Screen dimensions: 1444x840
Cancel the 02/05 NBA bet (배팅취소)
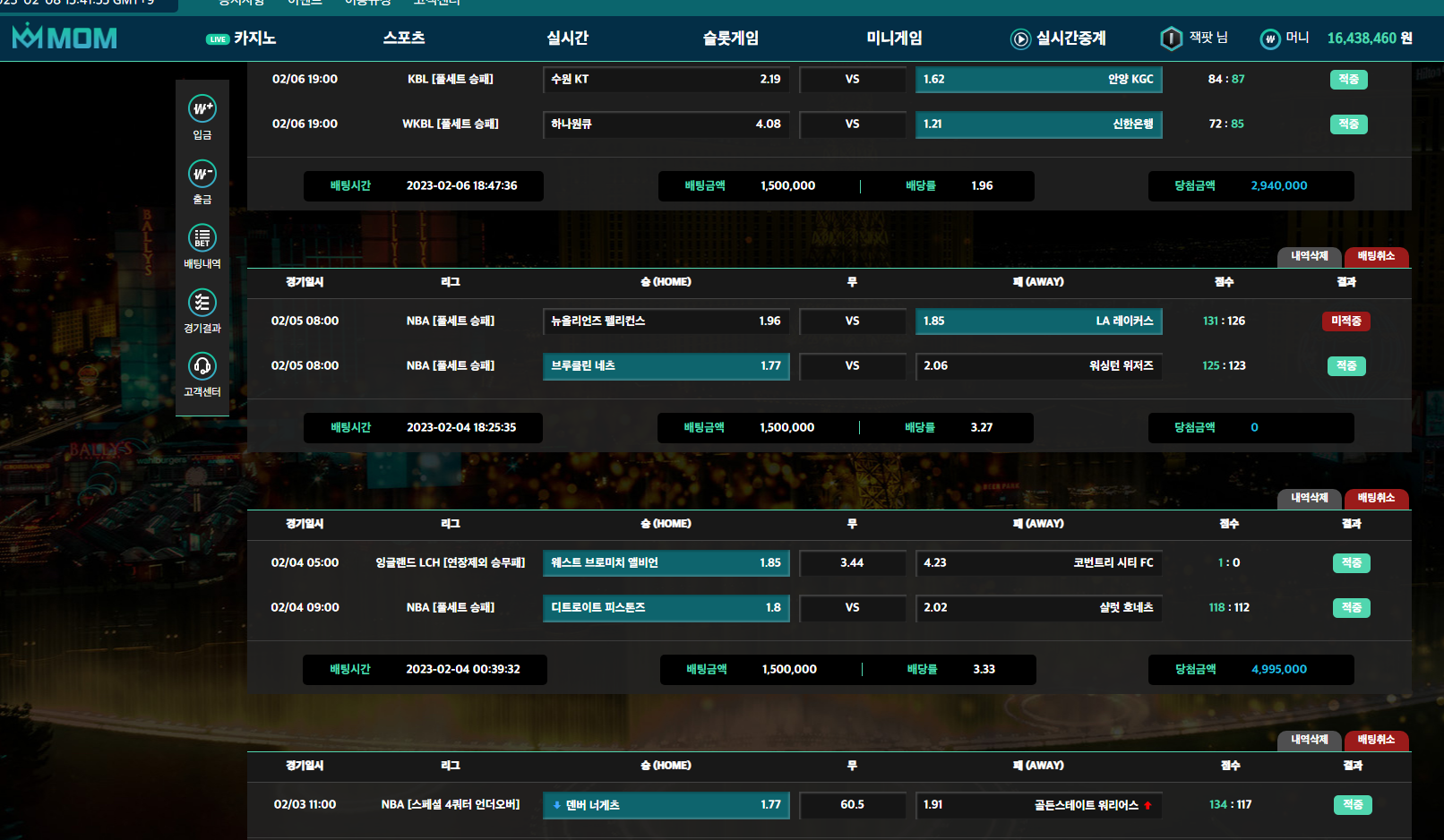click(x=1376, y=257)
